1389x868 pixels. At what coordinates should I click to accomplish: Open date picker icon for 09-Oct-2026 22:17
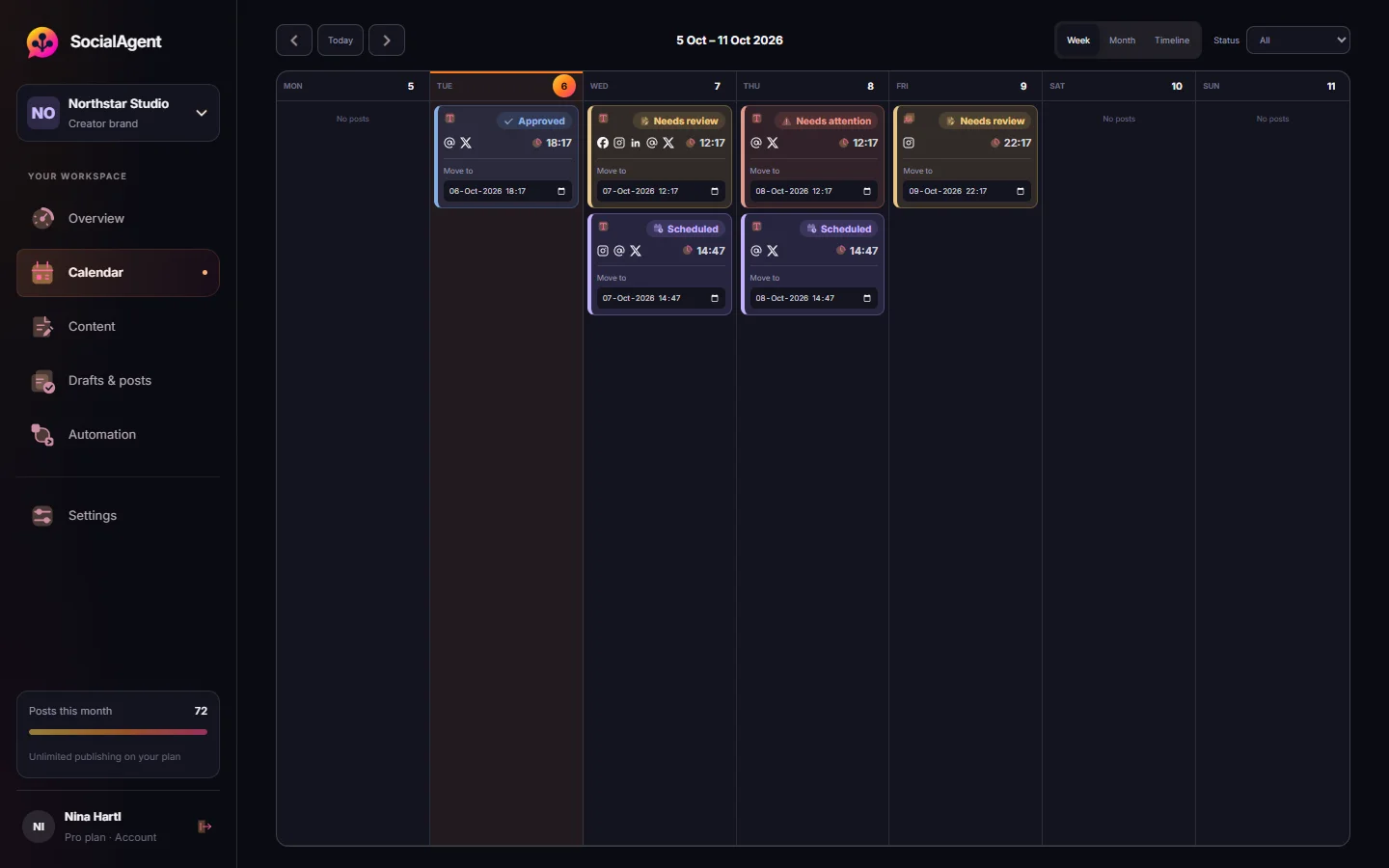(1021, 191)
